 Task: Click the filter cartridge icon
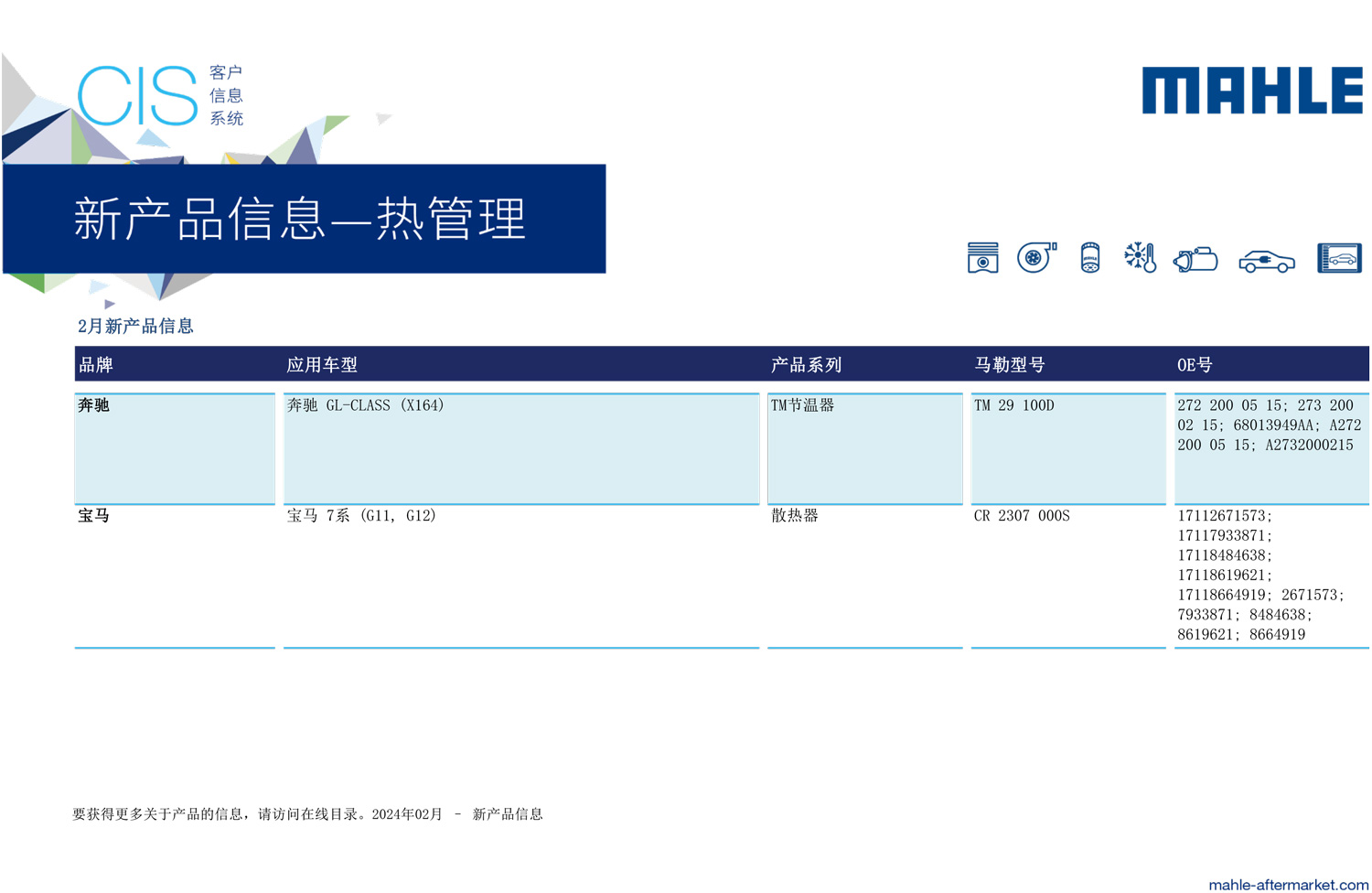pos(1089,258)
